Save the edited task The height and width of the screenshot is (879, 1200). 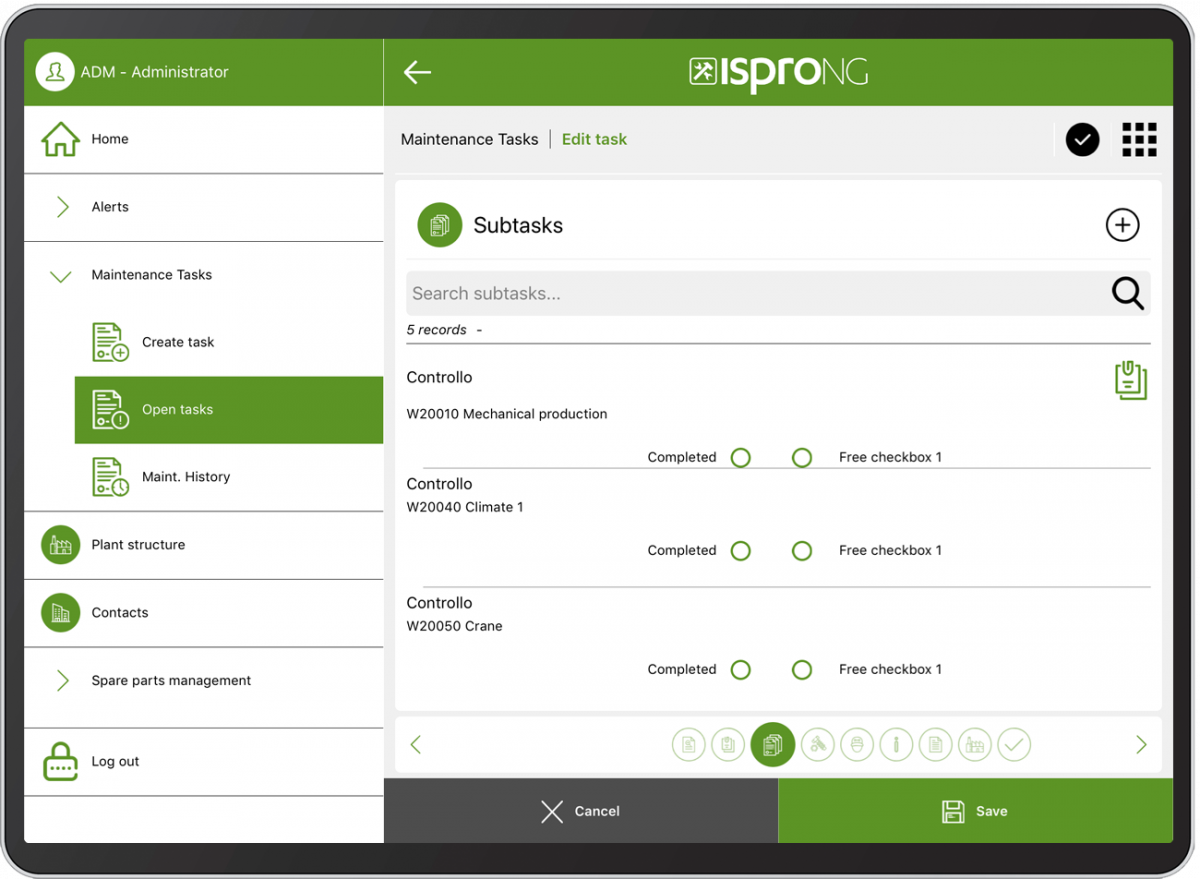[975, 811]
